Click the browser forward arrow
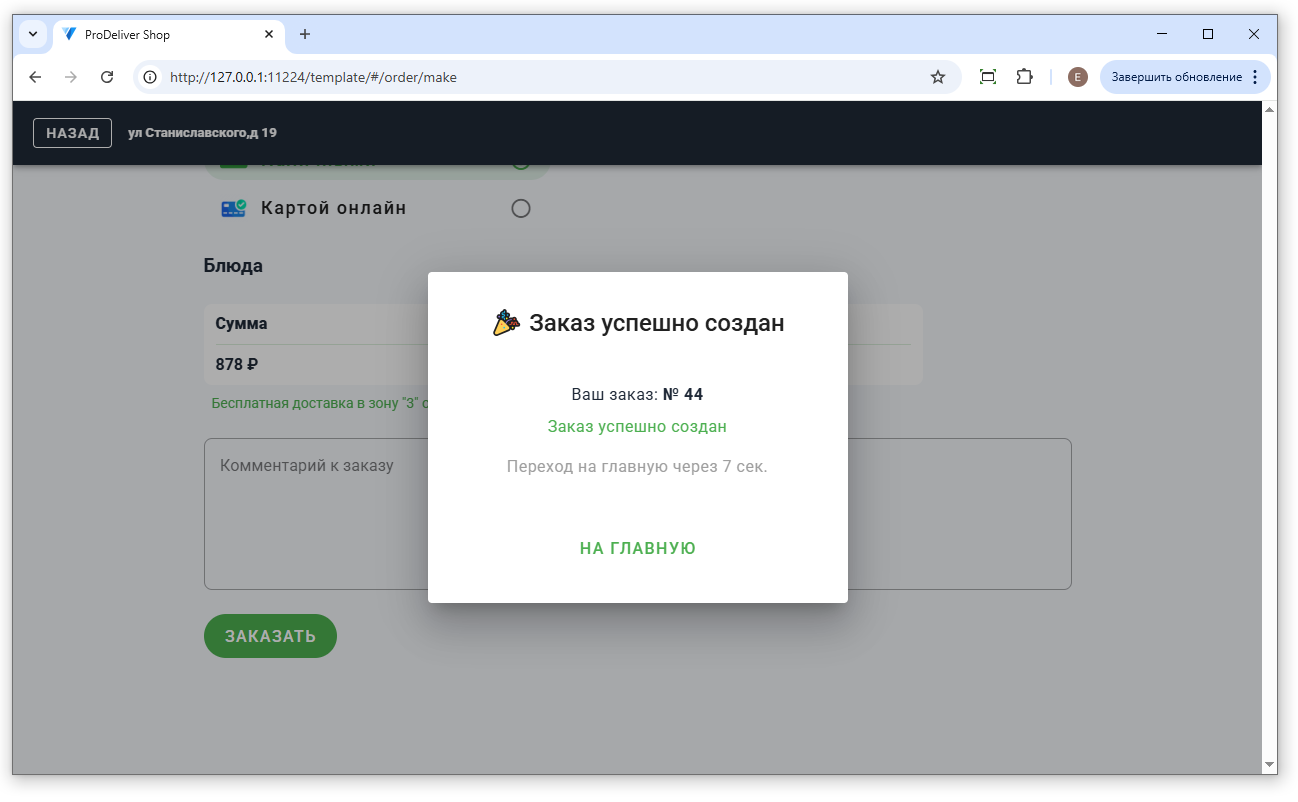 (x=70, y=77)
